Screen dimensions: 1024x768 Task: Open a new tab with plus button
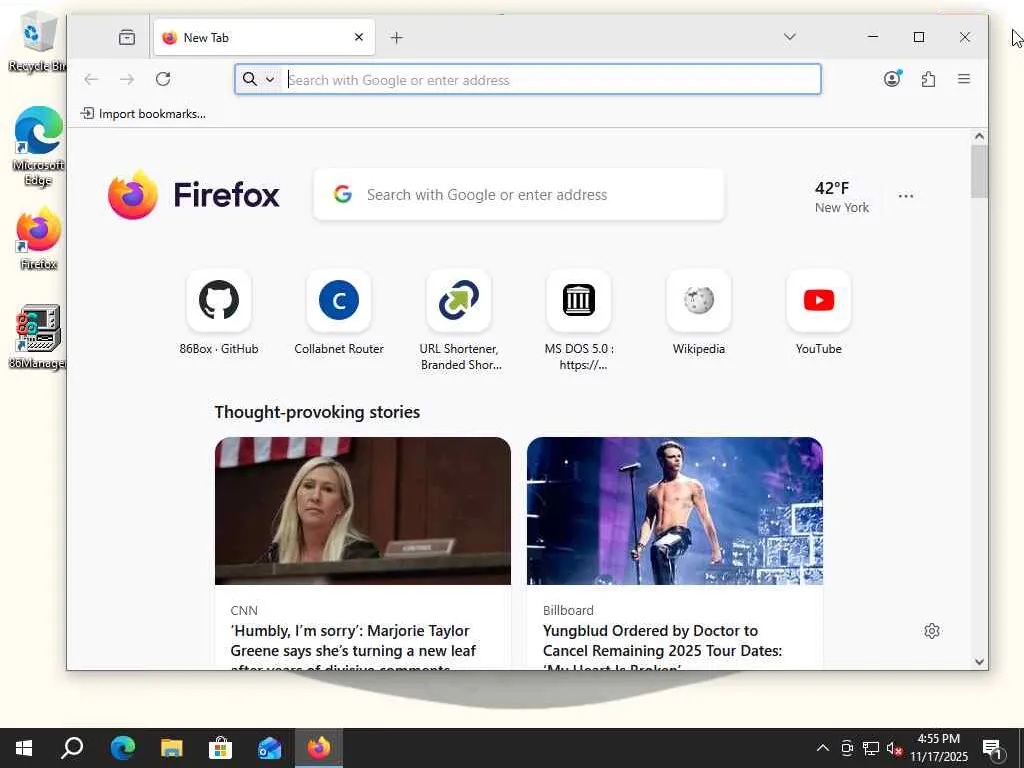pos(396,38)
